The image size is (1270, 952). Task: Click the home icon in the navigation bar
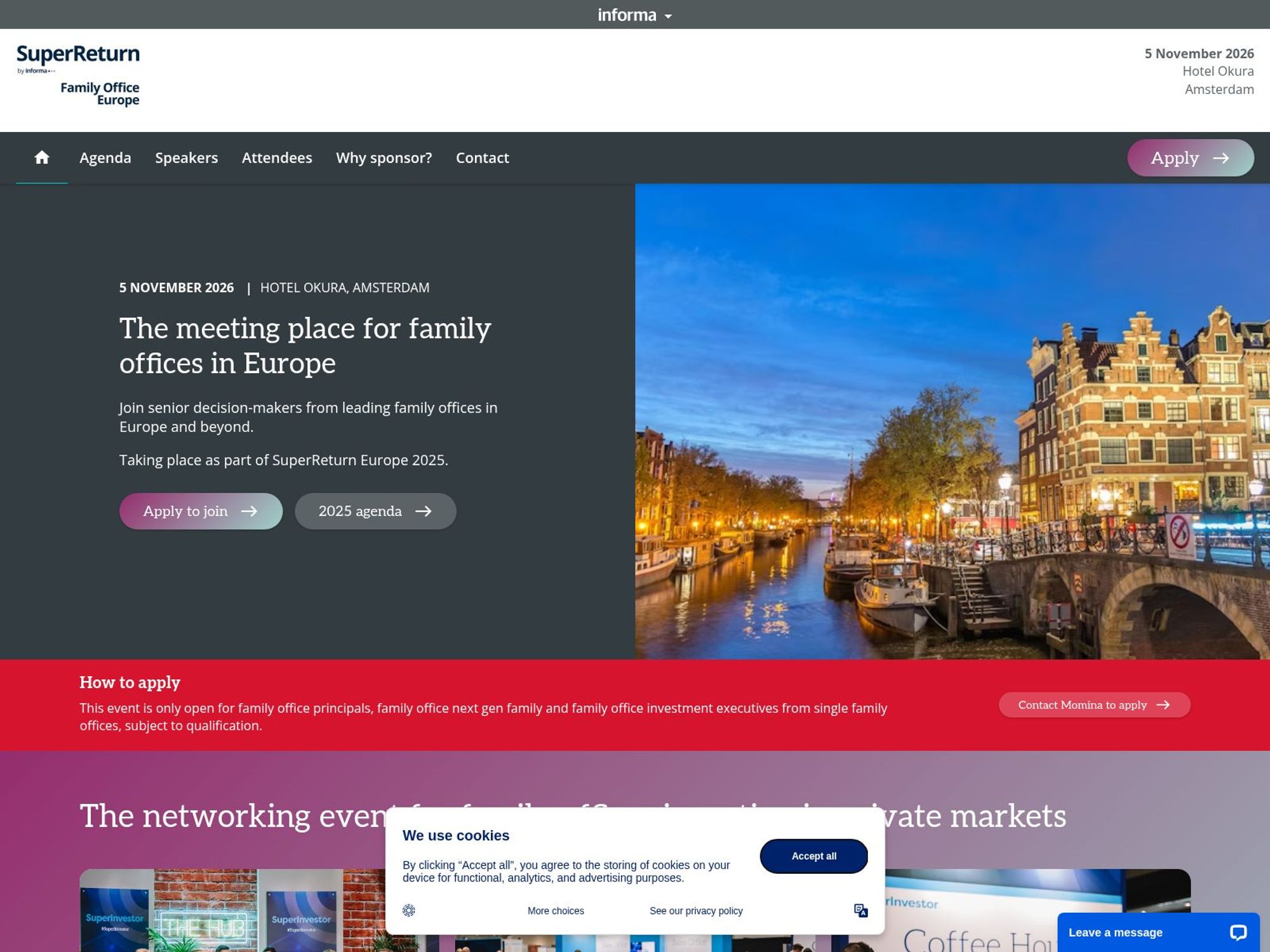42,157
